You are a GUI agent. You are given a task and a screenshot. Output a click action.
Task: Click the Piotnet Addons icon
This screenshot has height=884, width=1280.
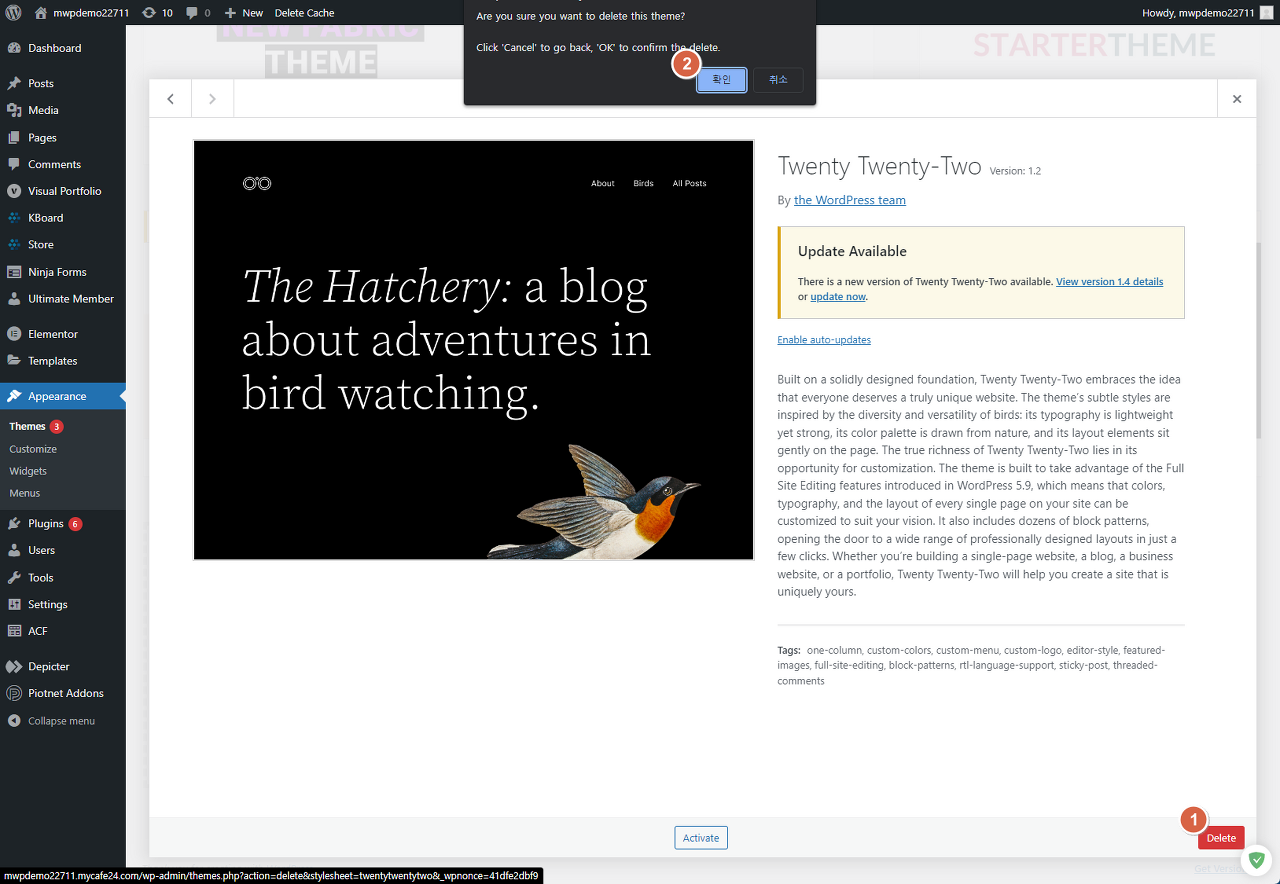pos(14,693)
